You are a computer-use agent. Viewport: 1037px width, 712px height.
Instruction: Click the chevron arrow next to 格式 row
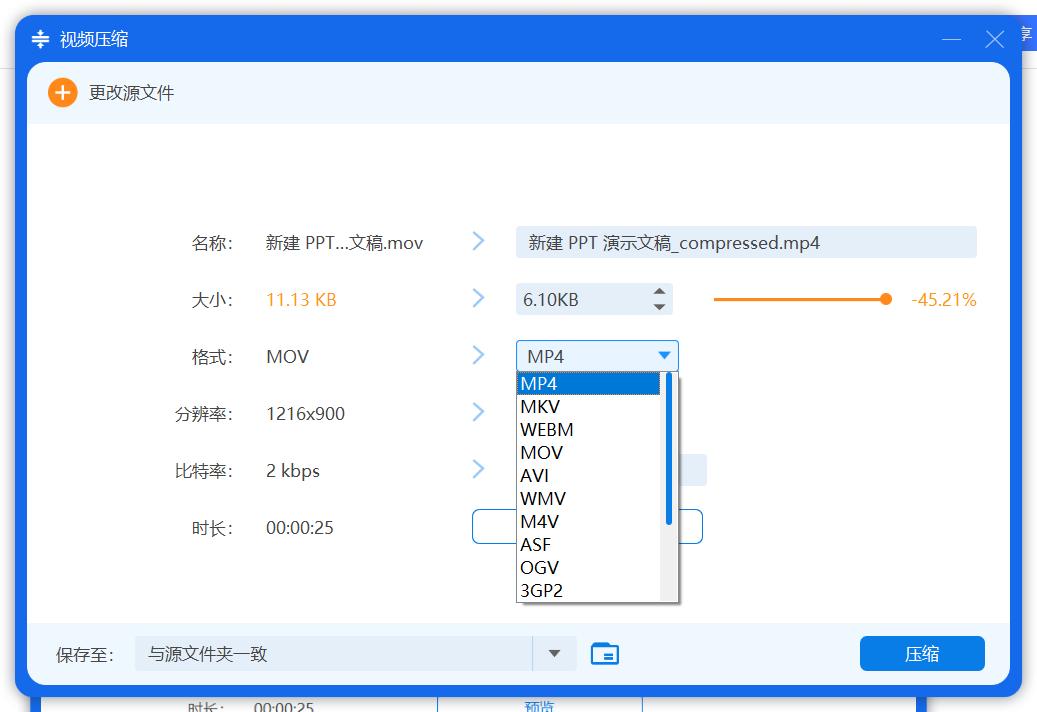[478, 355]
